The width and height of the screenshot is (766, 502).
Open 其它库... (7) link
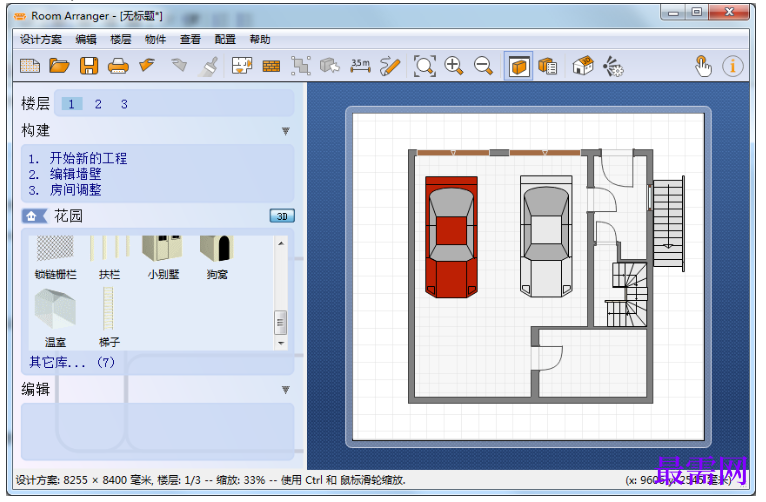(72, 362)
